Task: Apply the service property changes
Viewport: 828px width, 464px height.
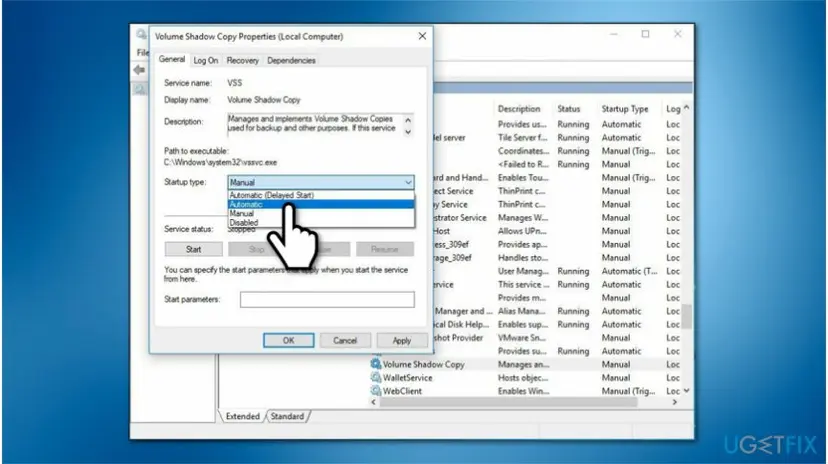Action: [401, 340]
